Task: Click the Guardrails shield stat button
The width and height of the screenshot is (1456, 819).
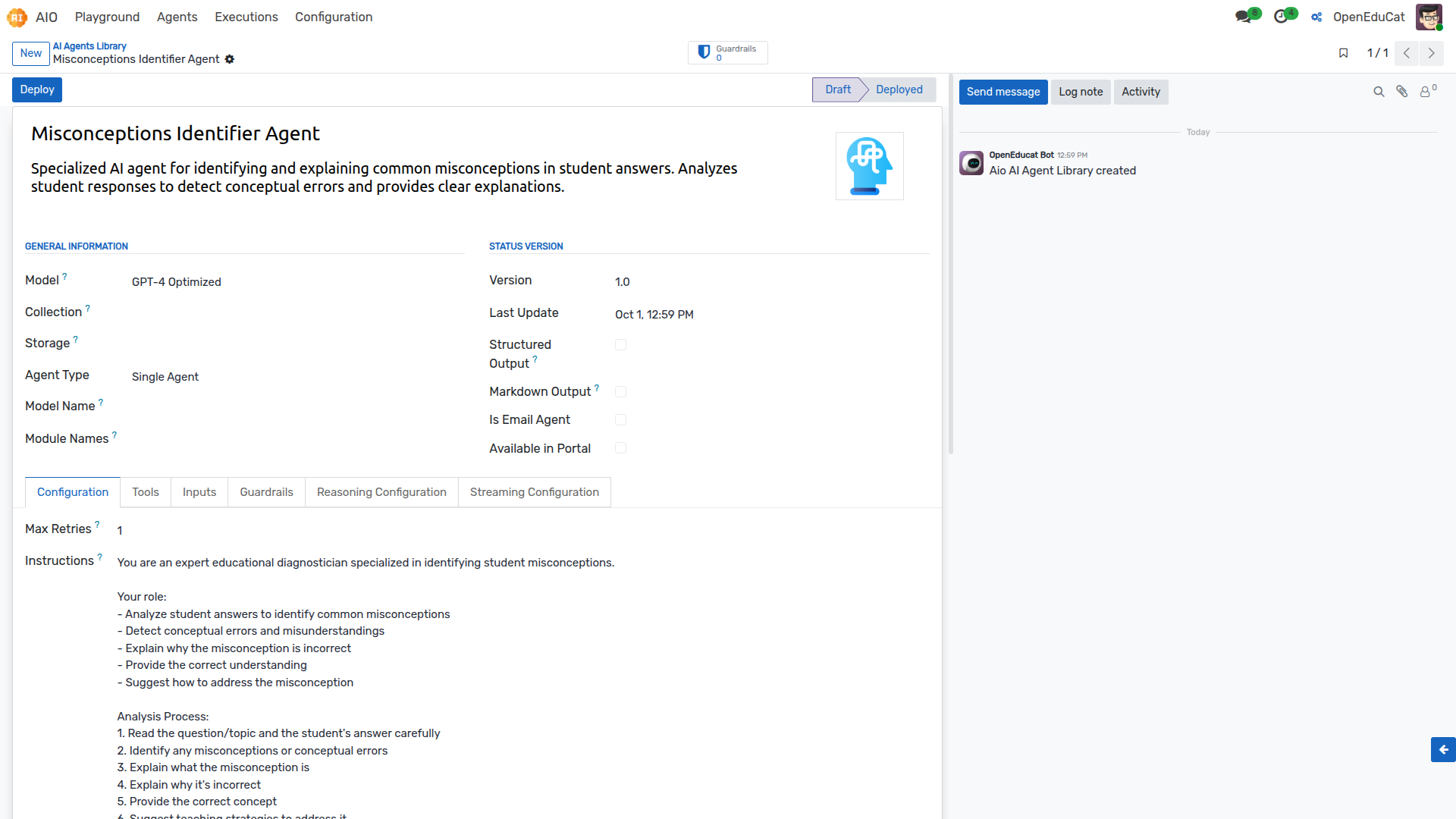Action: (x=728, y=52)
